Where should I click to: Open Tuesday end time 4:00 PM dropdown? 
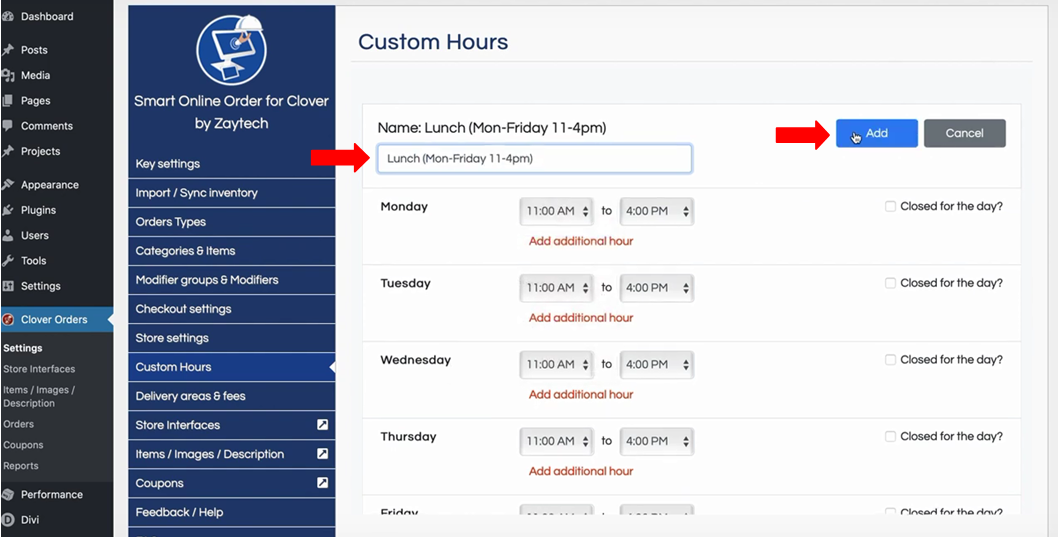coord(657,288)
